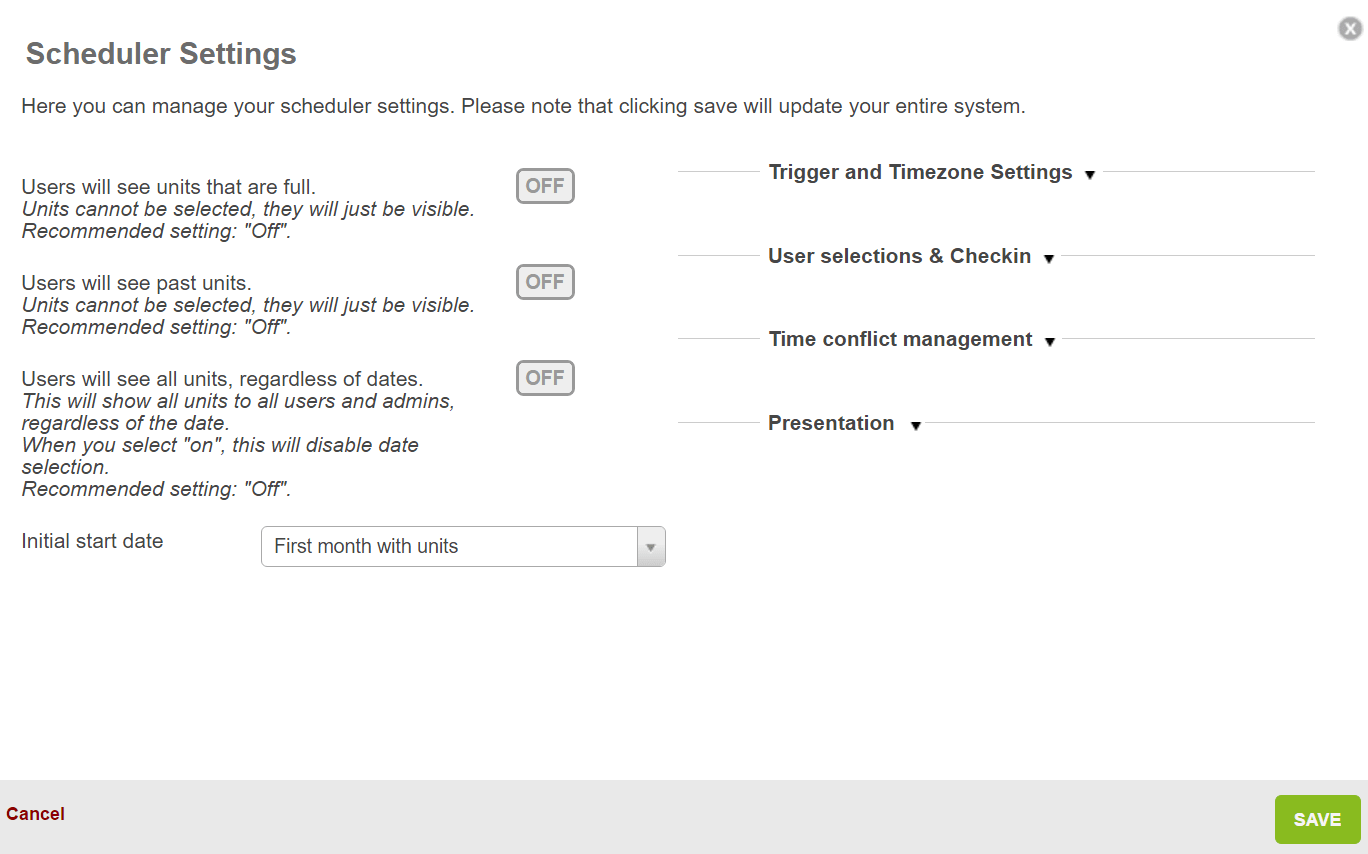Click the arrow next to Presentation
Screen dimensions: 1368x854
tap(915, 426)
